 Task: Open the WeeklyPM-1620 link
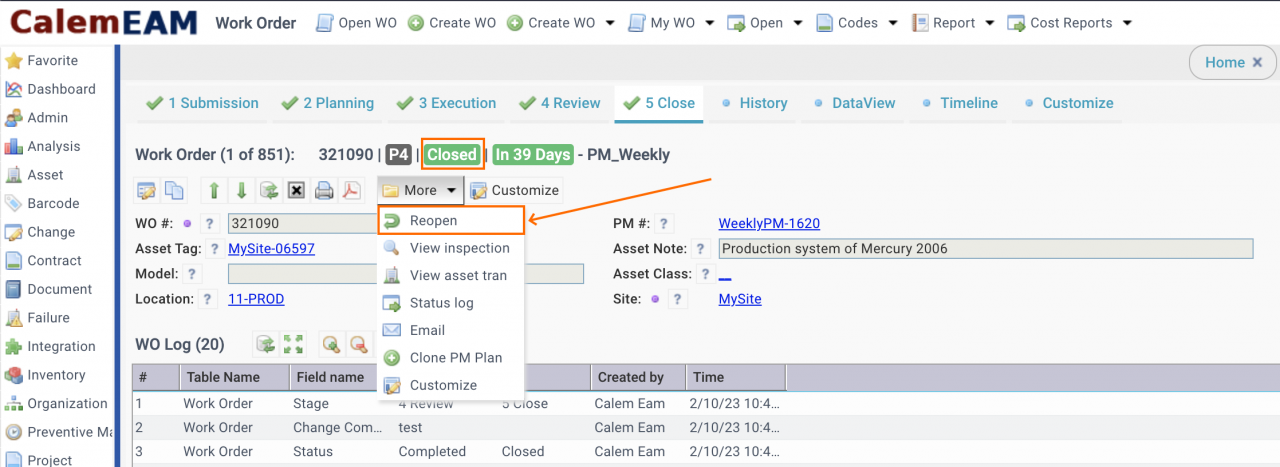click(x=768, y=223)
